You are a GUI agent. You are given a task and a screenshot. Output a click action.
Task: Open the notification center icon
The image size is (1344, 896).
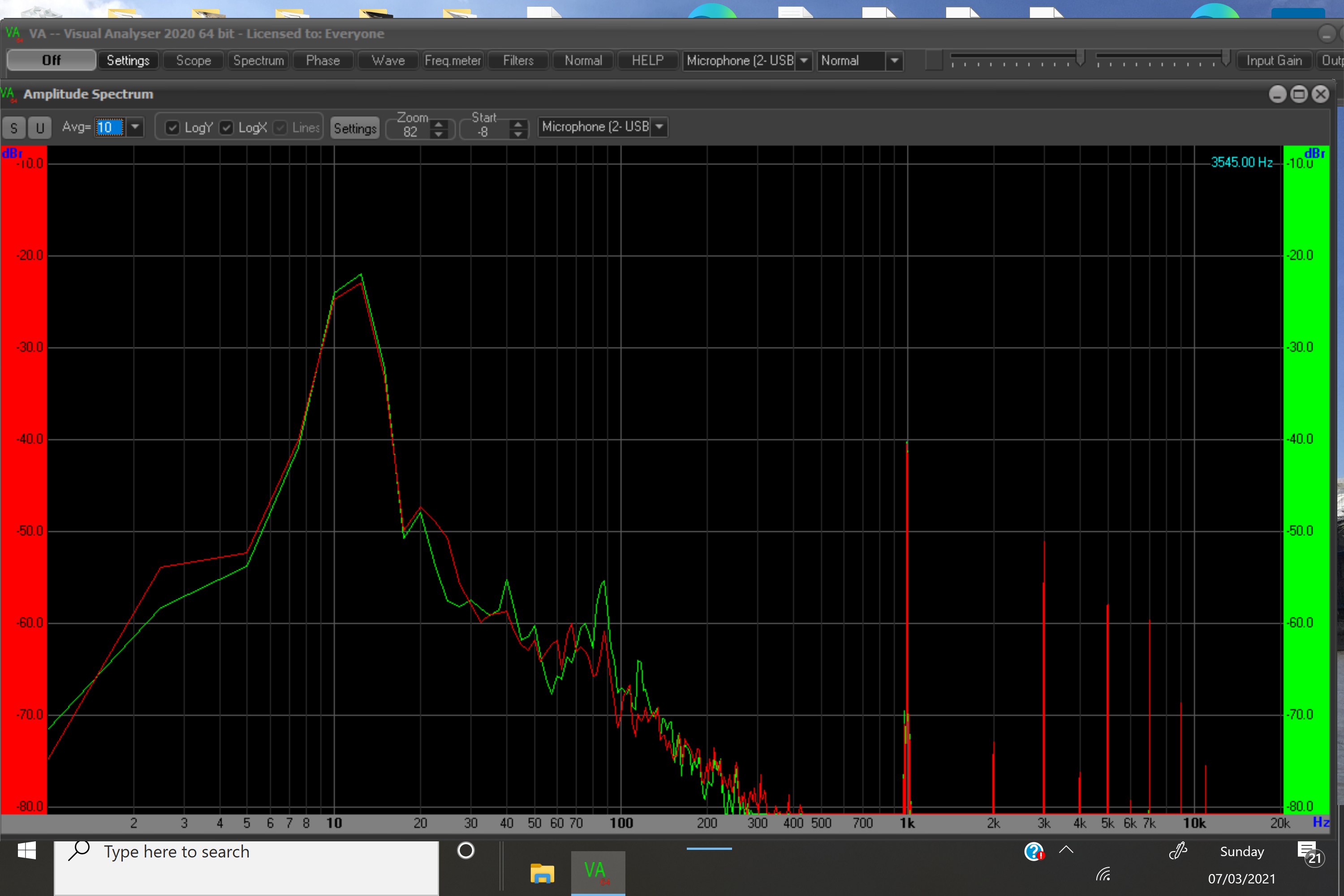coord(1310,853)
